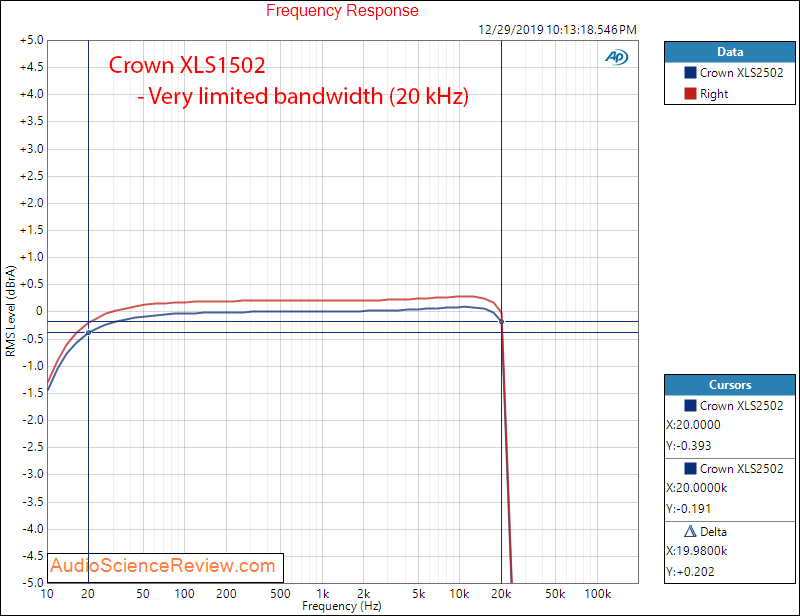Click the Cursors panel header
Screen dimensions: 800x616
(729, 385)
